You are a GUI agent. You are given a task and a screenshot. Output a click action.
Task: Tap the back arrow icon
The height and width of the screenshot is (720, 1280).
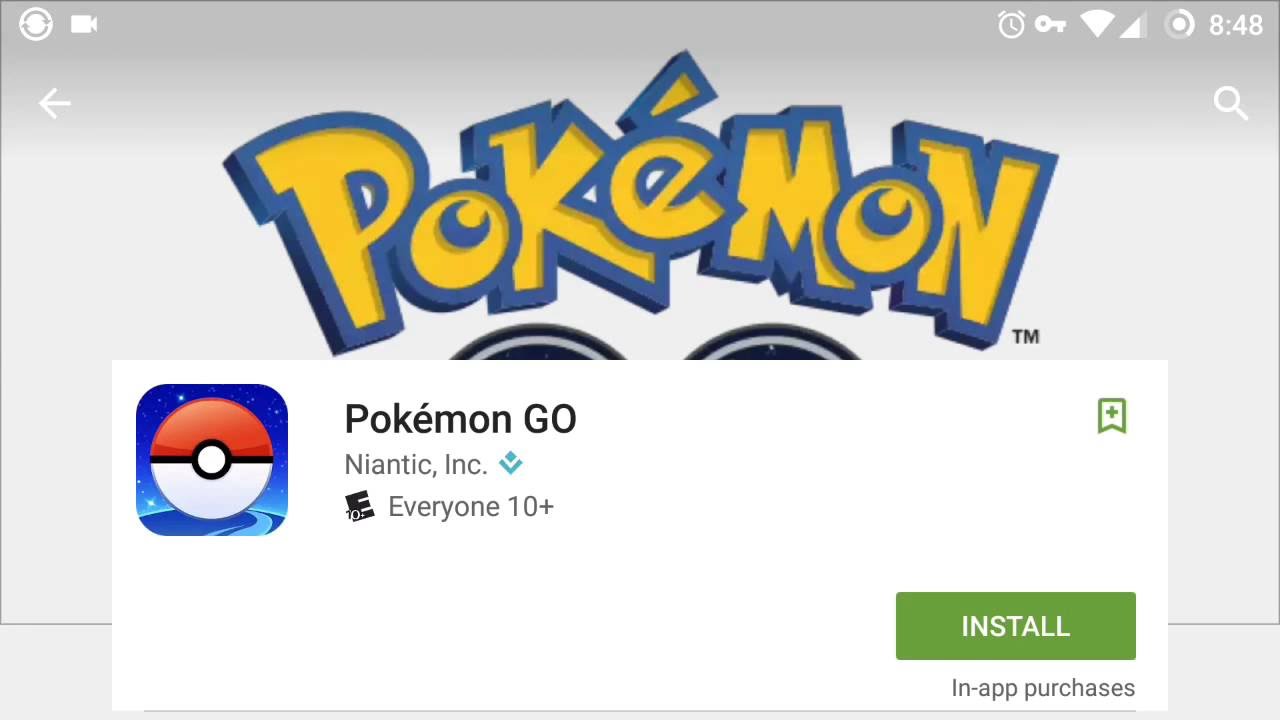click(55, 103)
